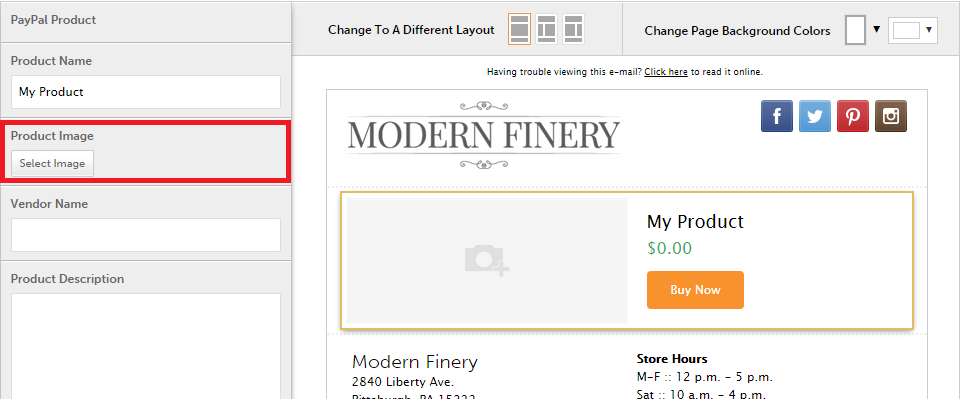The width and height of the screenshot is (963, 399).
Task: Expand the second background color dropdown arrow
Action: tap(929, 29)
